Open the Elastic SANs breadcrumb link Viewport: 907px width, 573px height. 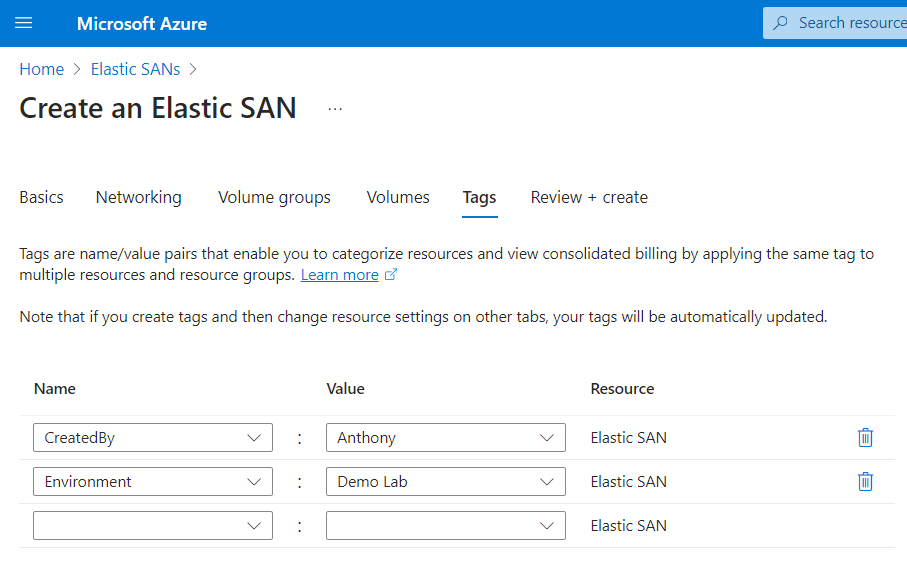pos(135,69)
